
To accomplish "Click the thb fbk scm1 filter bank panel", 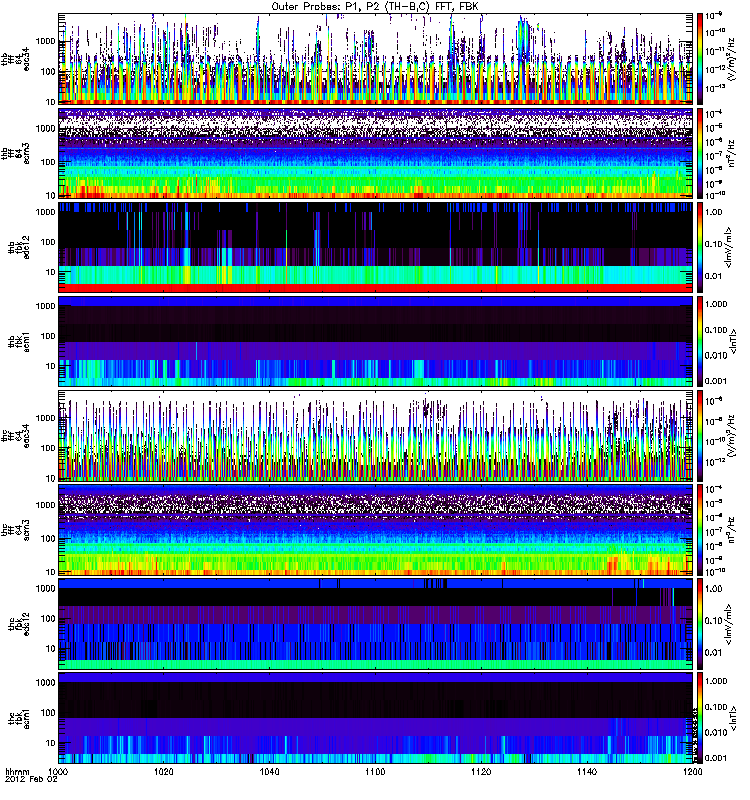I will click(375, 341).
